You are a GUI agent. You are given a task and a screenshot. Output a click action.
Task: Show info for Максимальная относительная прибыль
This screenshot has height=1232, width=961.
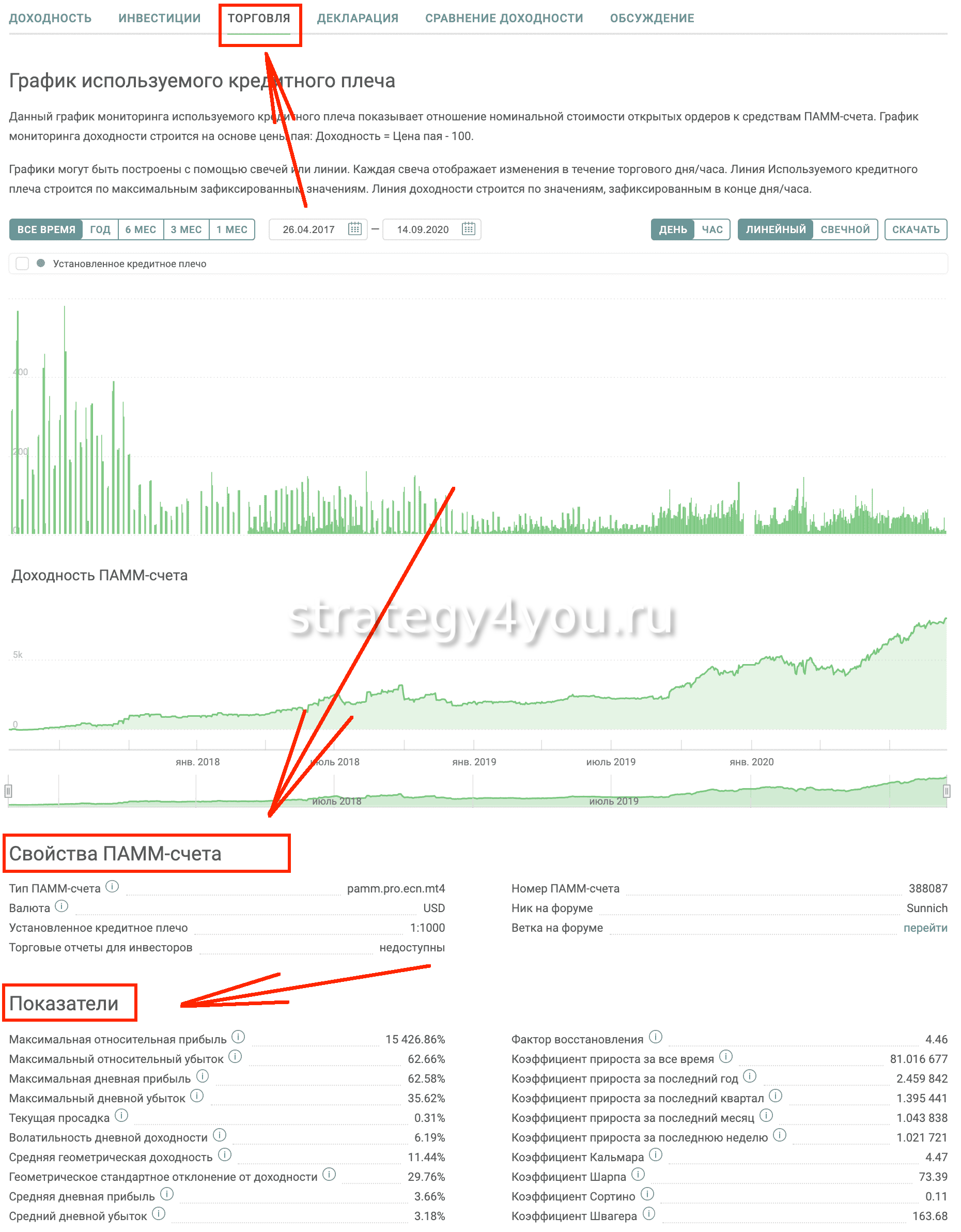coord(239,1037)
